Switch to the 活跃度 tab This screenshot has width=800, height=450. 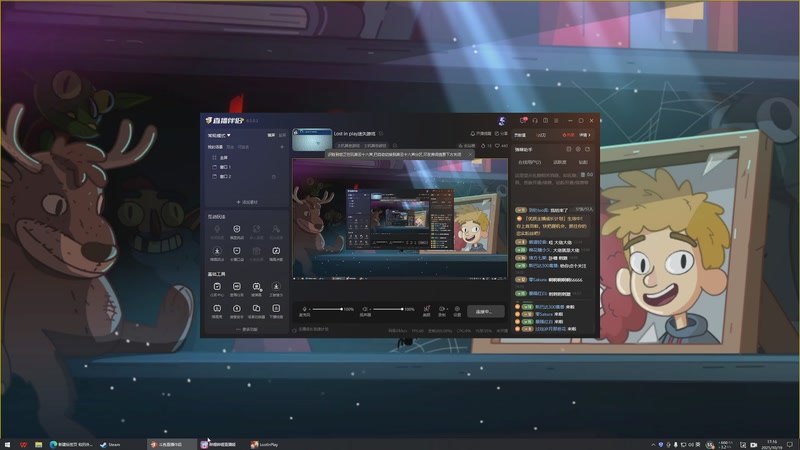tap(560, 162)
